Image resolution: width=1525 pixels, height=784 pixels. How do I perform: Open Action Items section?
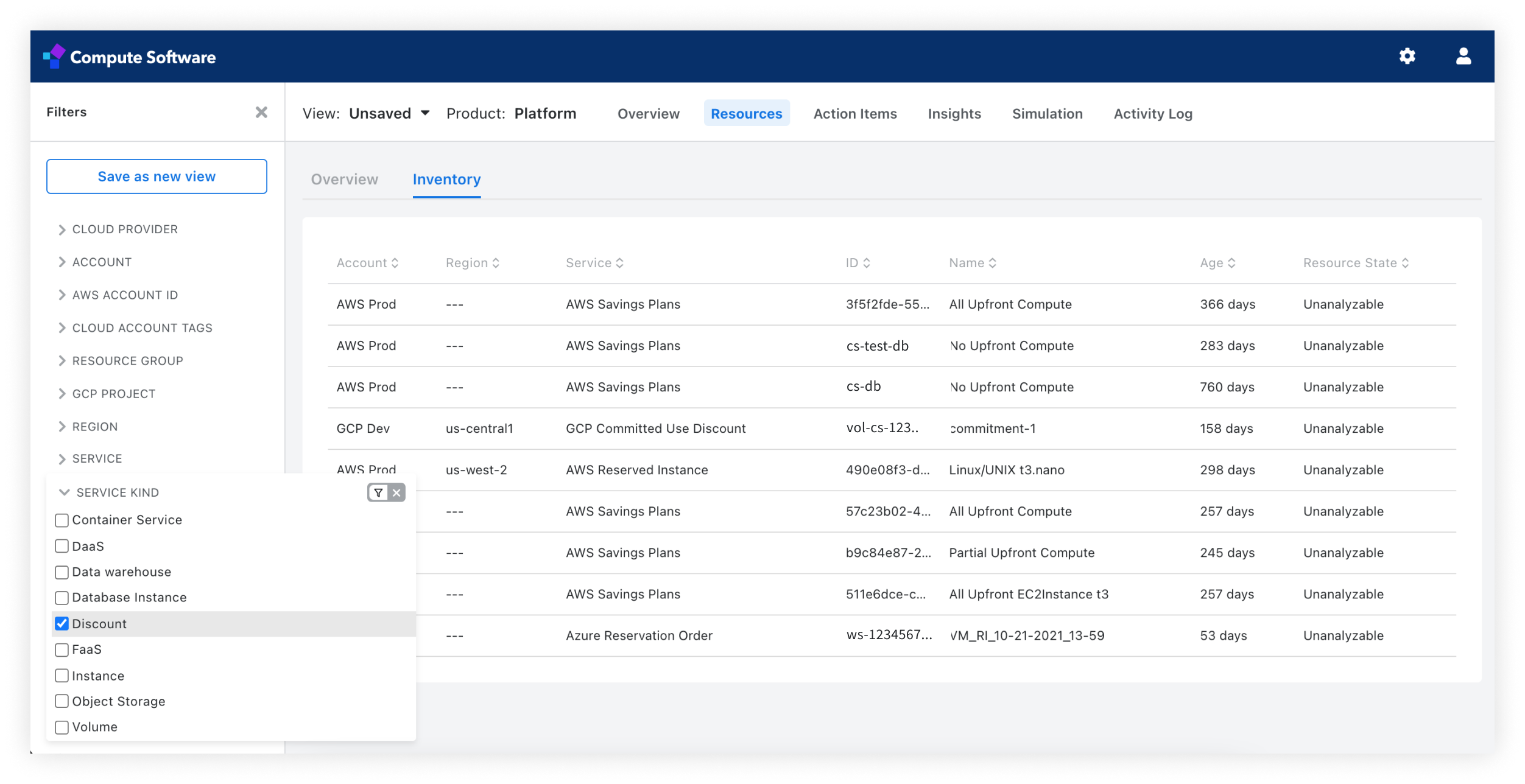[x=855, y=114]
